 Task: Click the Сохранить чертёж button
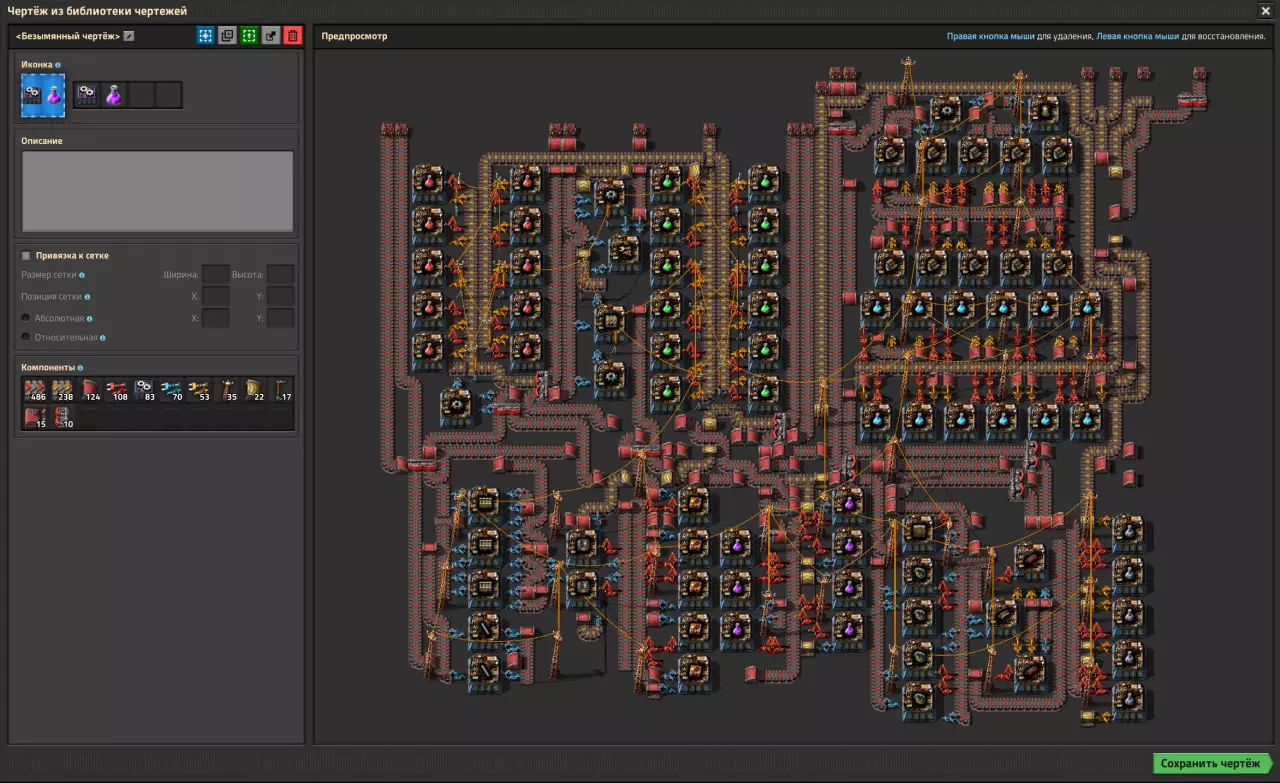click(1211, 764)
